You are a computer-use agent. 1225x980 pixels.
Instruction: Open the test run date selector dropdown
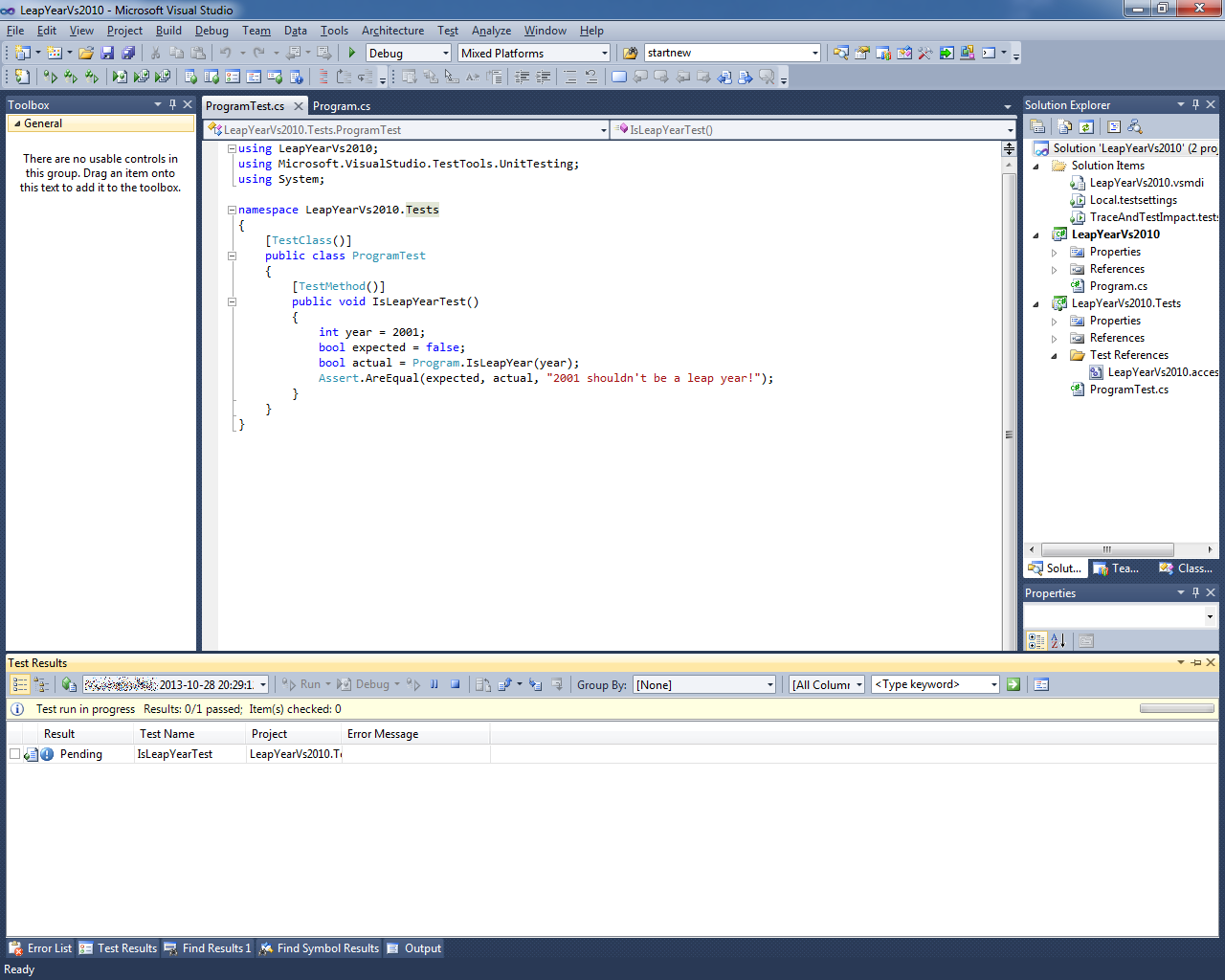[175, 684]
